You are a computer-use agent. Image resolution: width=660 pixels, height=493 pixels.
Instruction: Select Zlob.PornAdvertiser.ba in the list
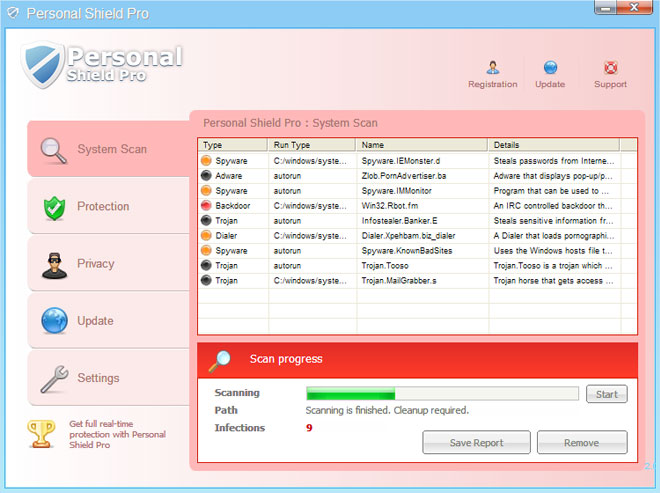point(404,176)
